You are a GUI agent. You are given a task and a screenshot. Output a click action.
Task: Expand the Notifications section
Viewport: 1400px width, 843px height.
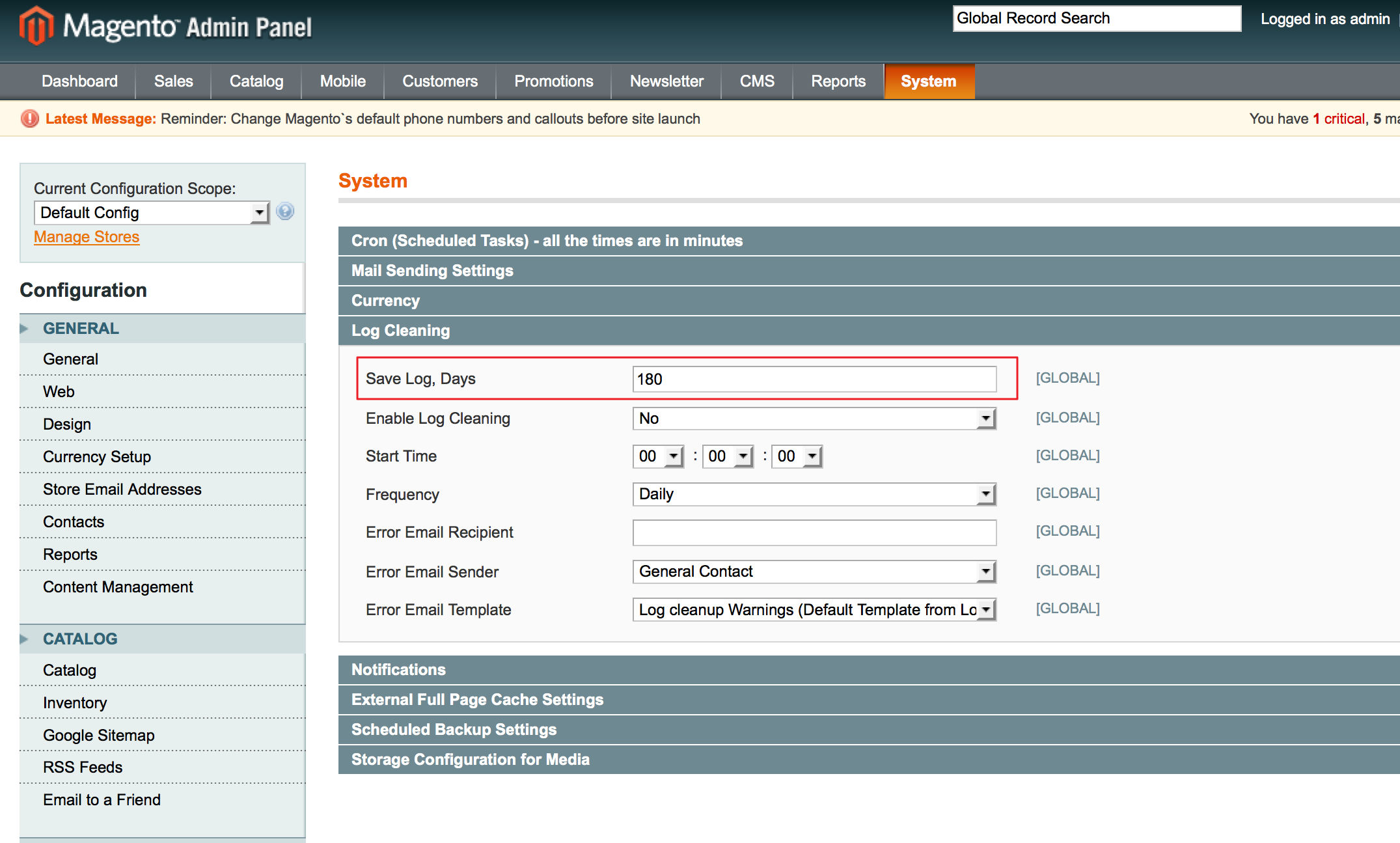(x=398, y=669)
